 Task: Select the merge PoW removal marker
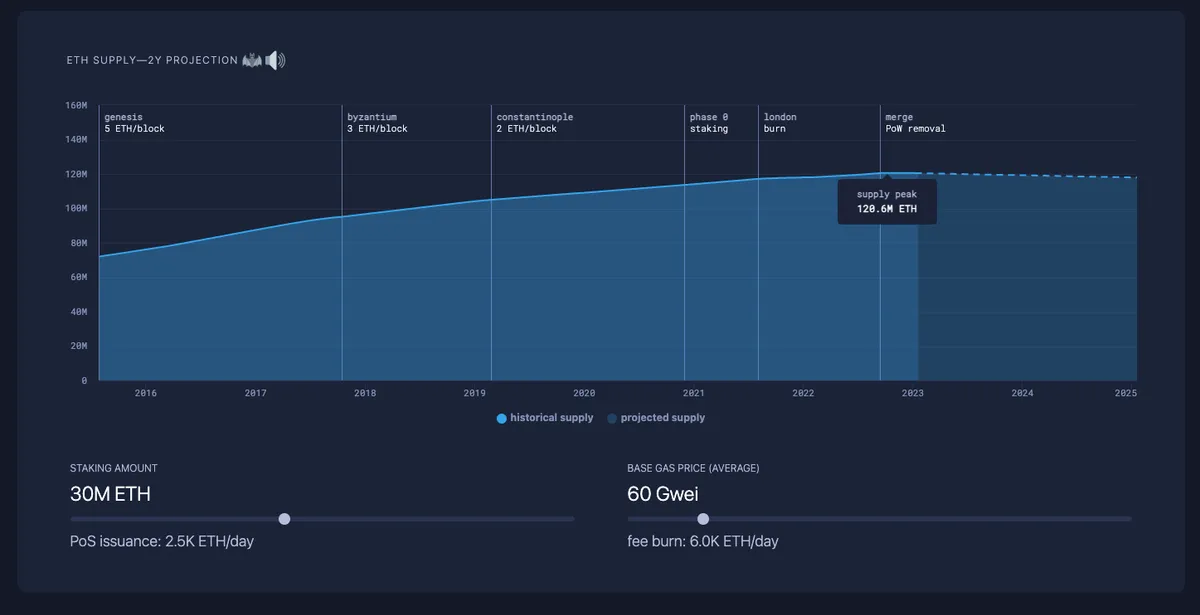tap(915, 123)
